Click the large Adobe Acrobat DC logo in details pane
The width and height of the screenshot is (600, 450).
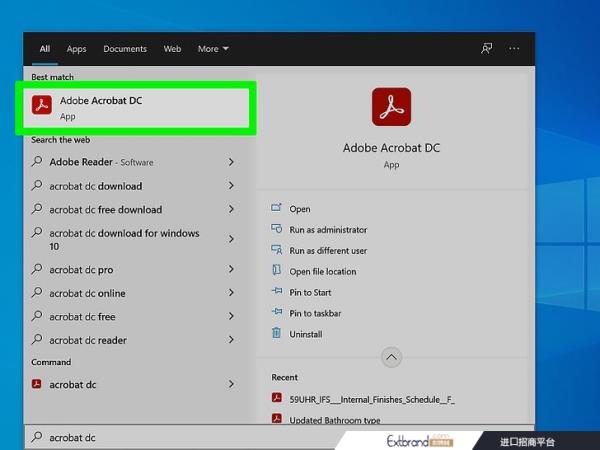pyautogui.click(x=391, y=107)
